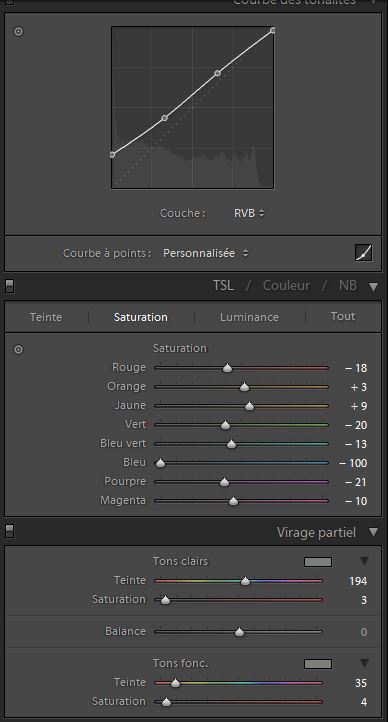Click the Balance value 0

point(364,632)
